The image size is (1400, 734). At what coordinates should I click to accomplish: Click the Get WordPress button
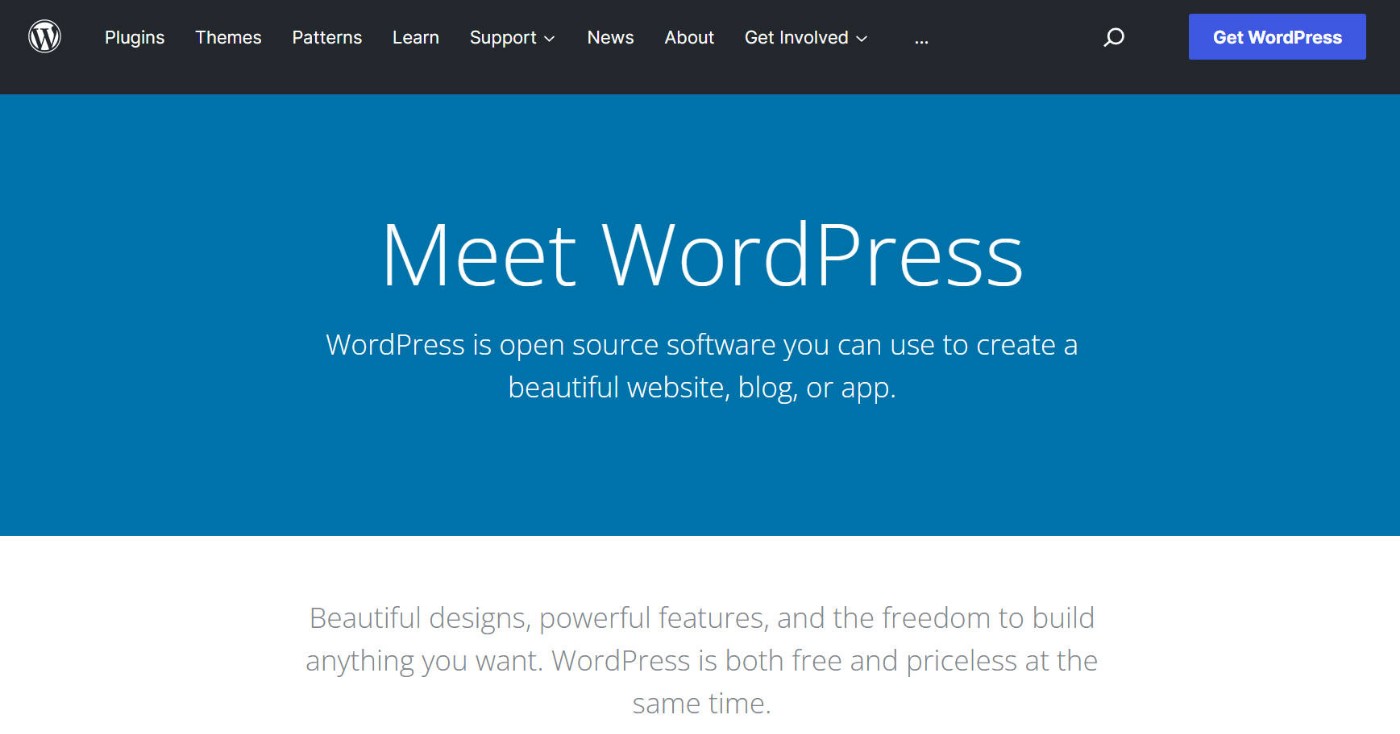[1277, 37]
